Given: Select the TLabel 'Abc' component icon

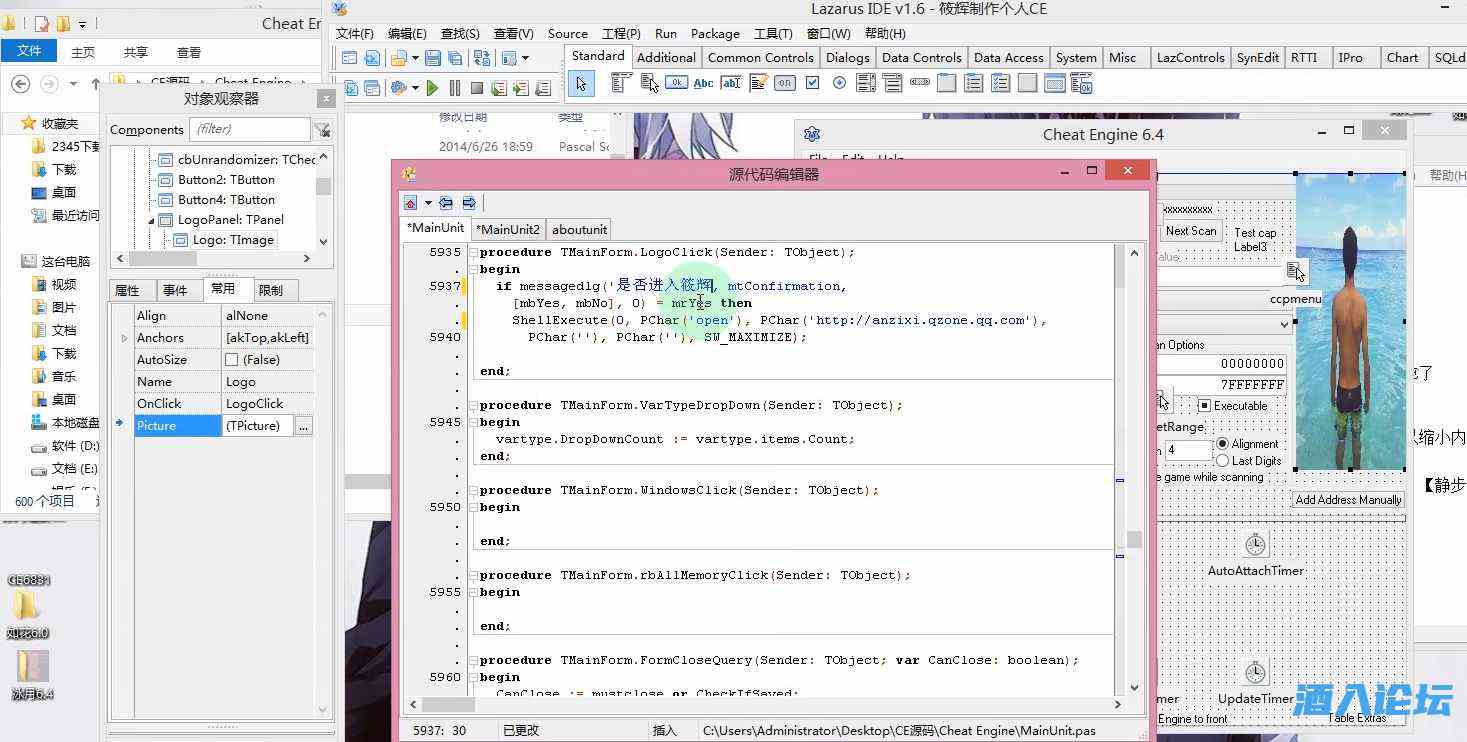Looking at the screenshot, I should point(703,83).
